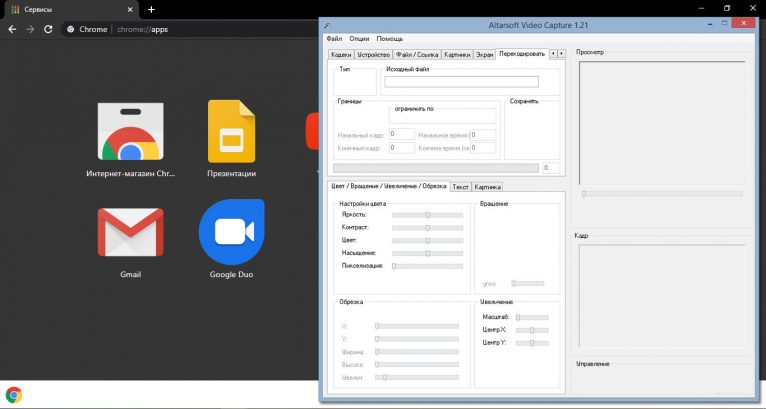Open the Опции menu

[x=359, y=38]
